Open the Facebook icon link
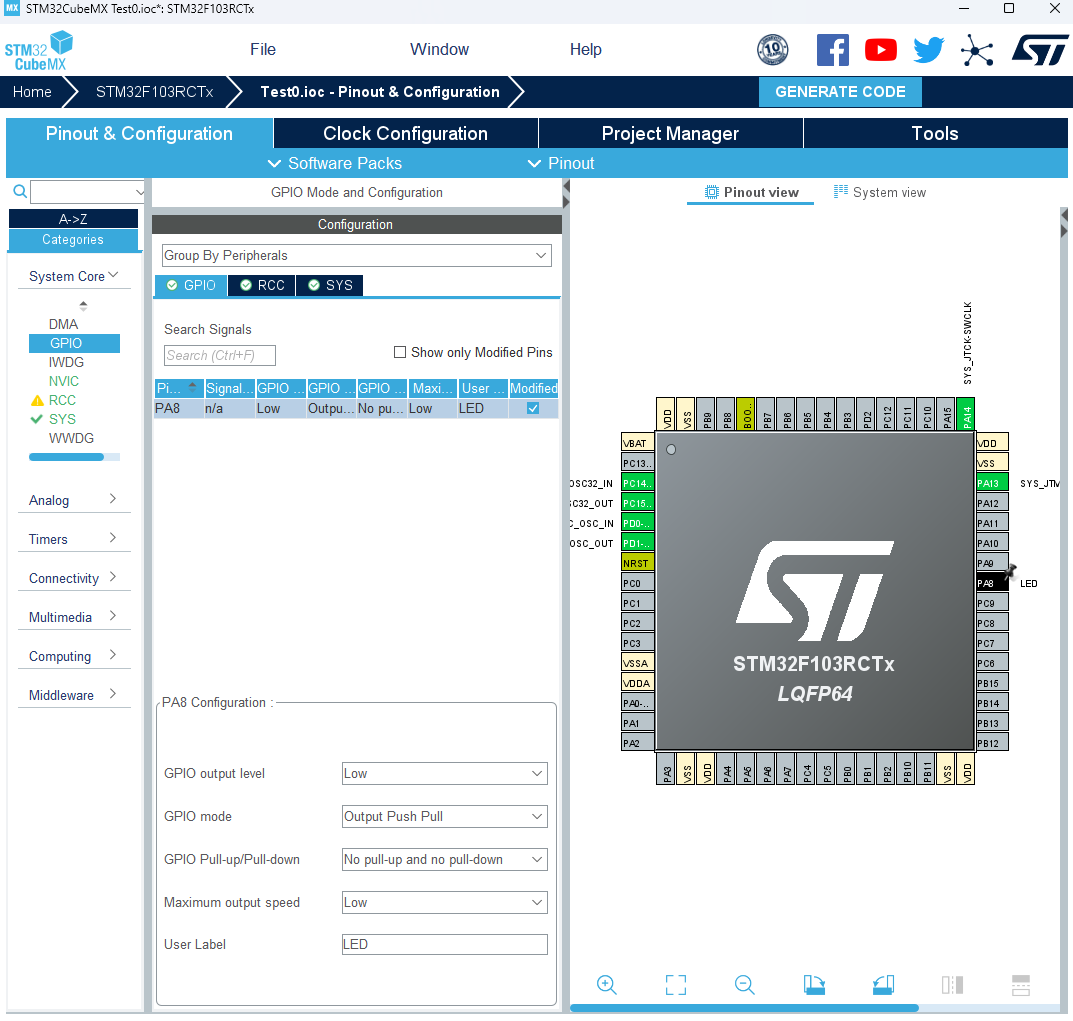 click(833, 50)
